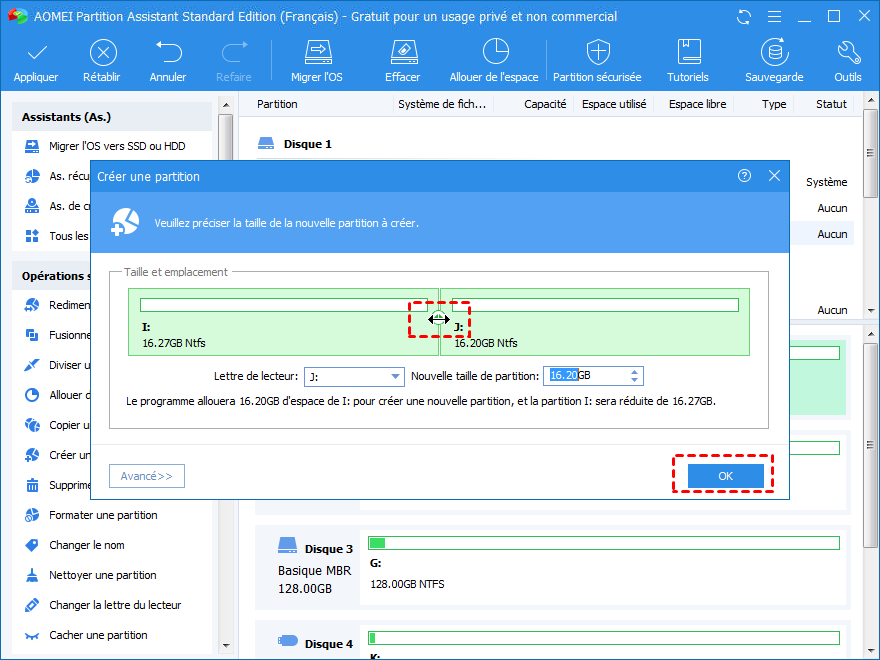The height and width of the screenshot is (660, 880).
Task: Select Cacher une partition operation
Action: click(x=98, y=635)
